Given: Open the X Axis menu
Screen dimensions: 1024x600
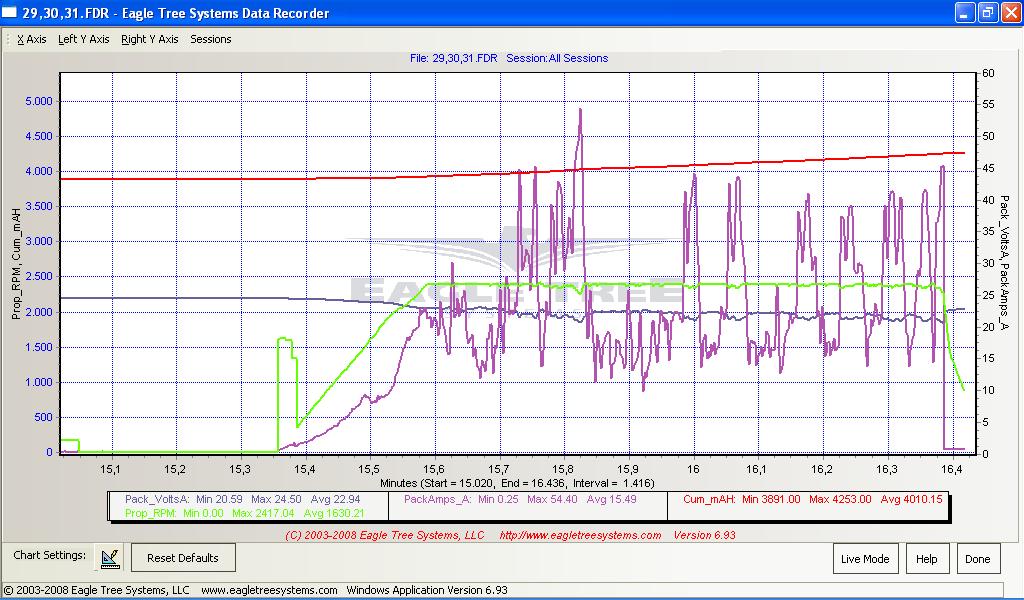Looking at the screenshot, I should click(x=32, y=39).
